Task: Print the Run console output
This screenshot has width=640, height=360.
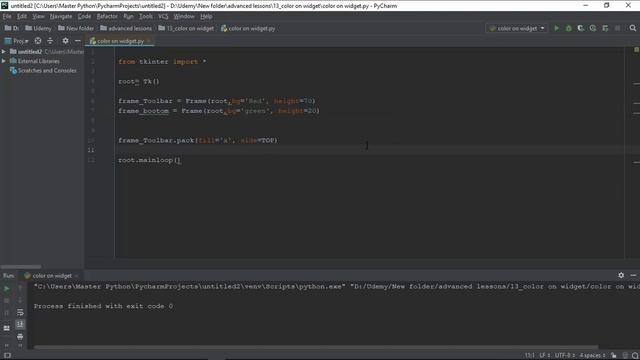Action: point(20,337)
